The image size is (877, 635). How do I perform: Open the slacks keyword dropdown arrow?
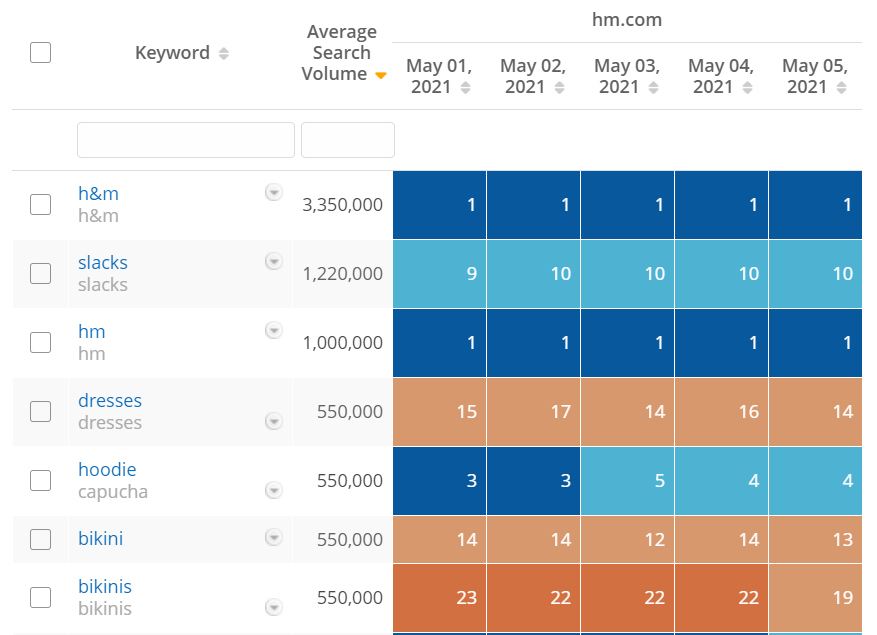274,261
